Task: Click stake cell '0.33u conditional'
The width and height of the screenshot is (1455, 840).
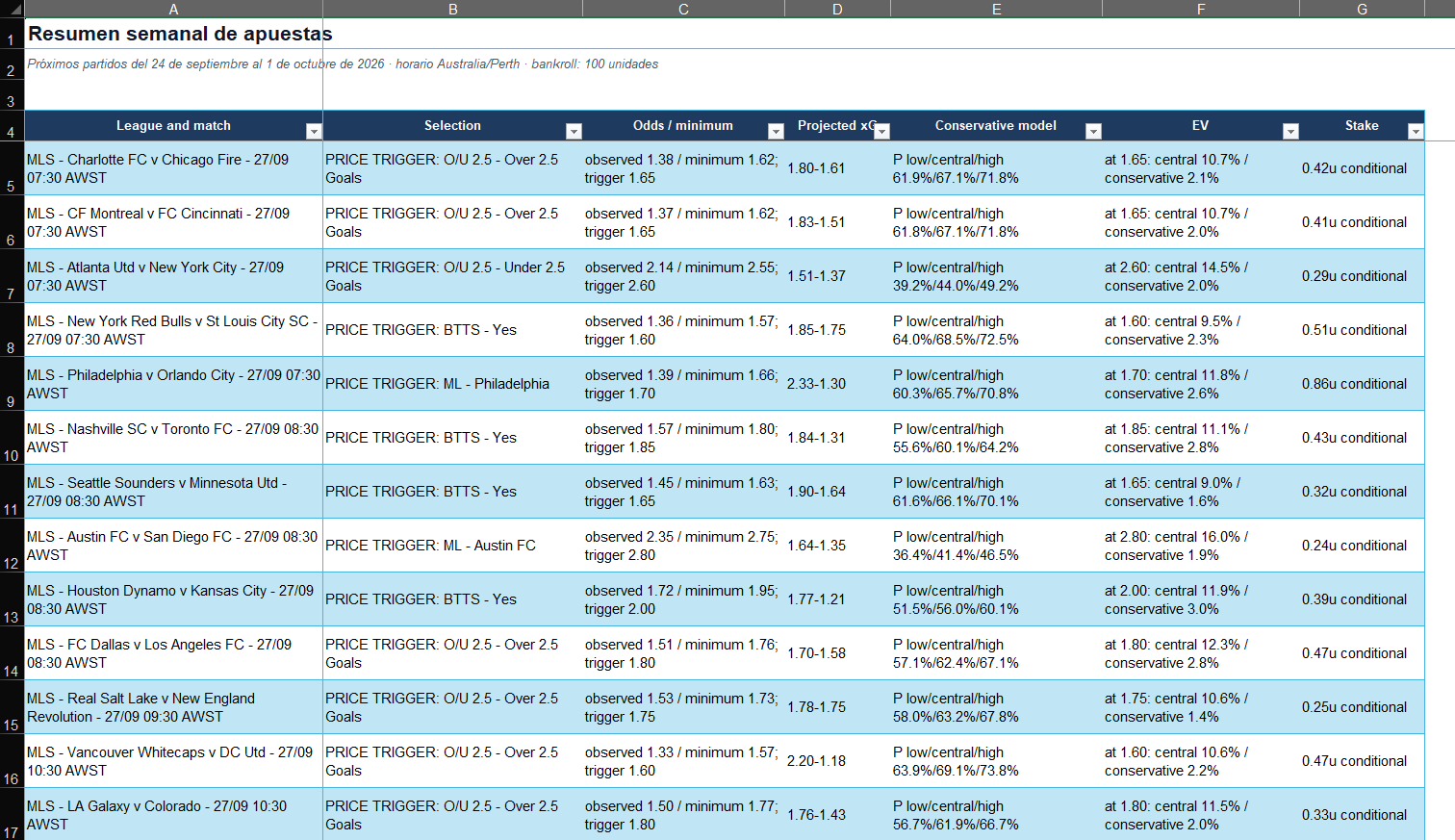Action: pyautogui.click(x=1363, y=815)
